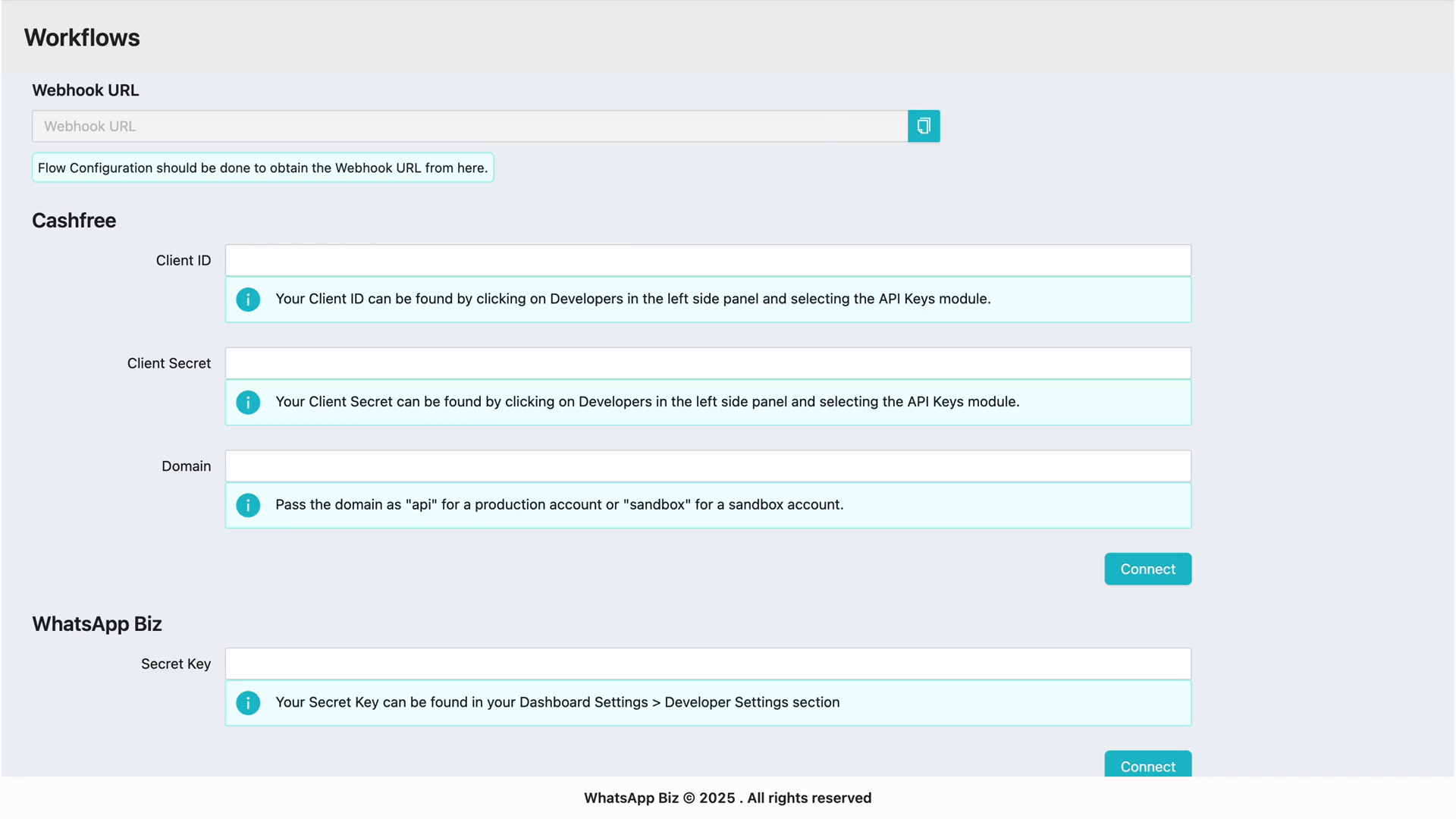1456x819 pixels.
Task: Click the info icon under Domain field
Action: [248, 505]
